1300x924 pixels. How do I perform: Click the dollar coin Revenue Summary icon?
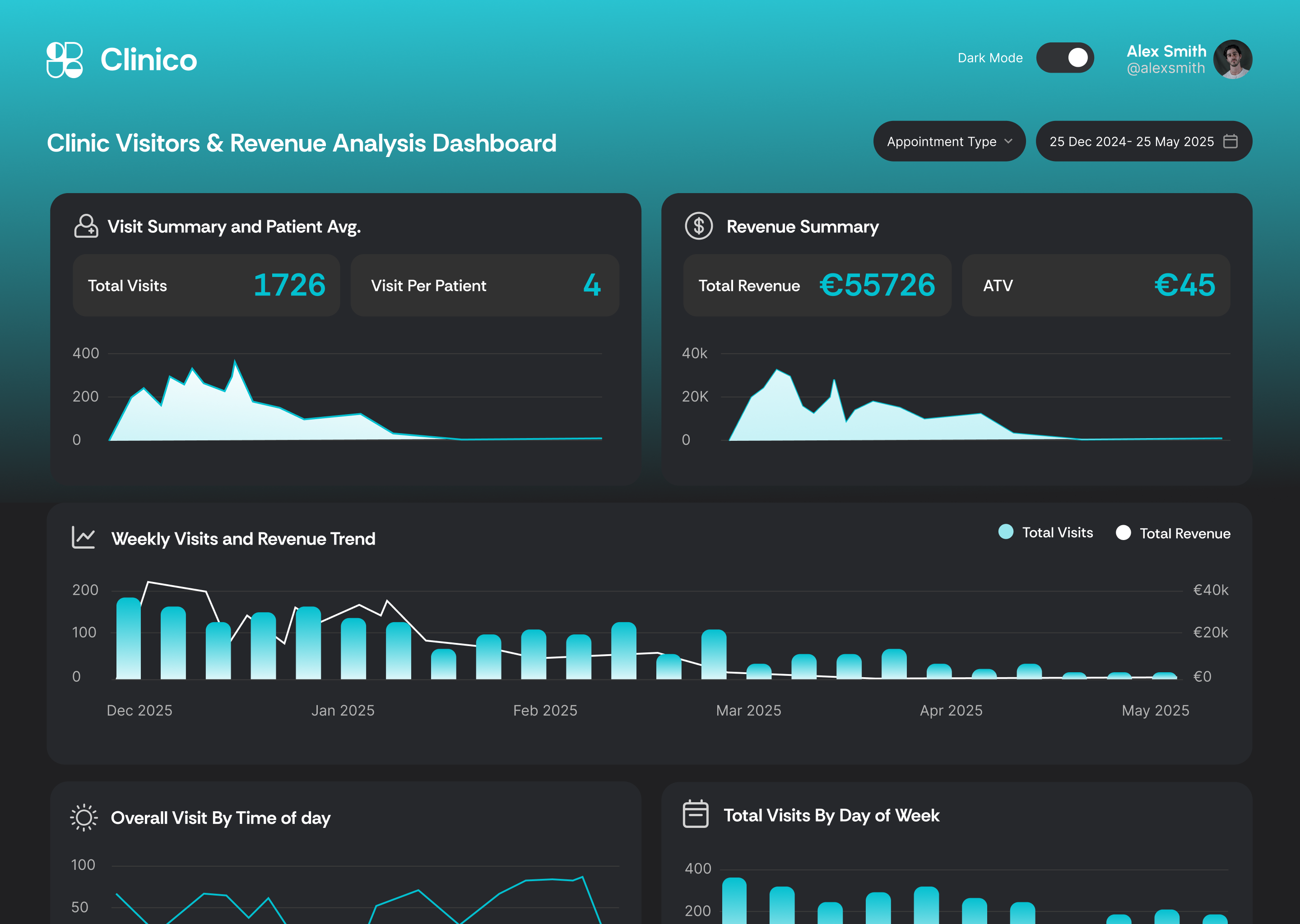coord(698,226)
